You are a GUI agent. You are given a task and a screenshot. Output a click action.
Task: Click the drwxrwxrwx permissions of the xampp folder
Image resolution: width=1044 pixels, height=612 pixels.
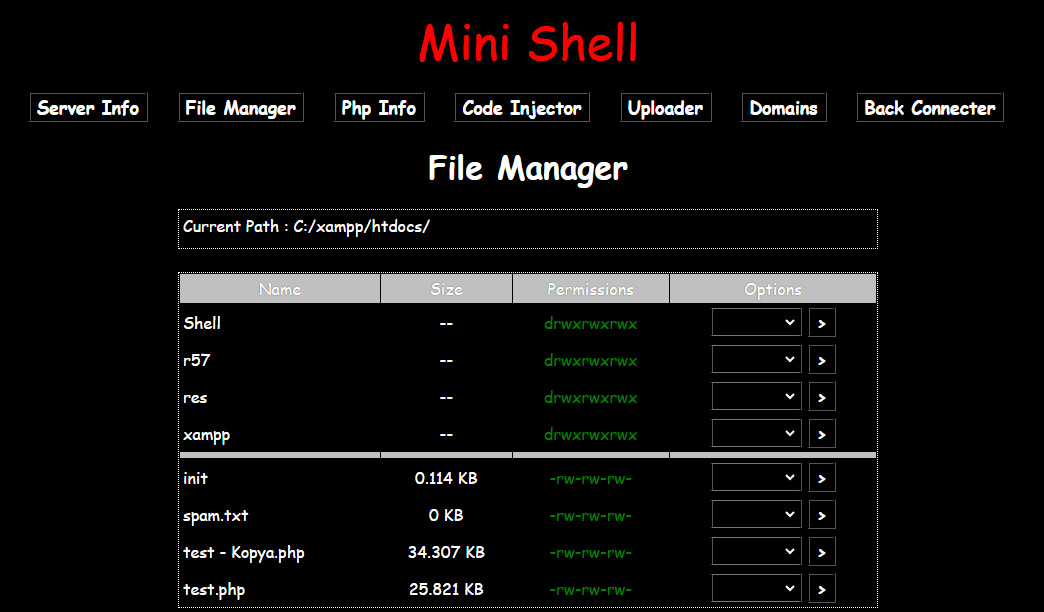click(590, 434)
